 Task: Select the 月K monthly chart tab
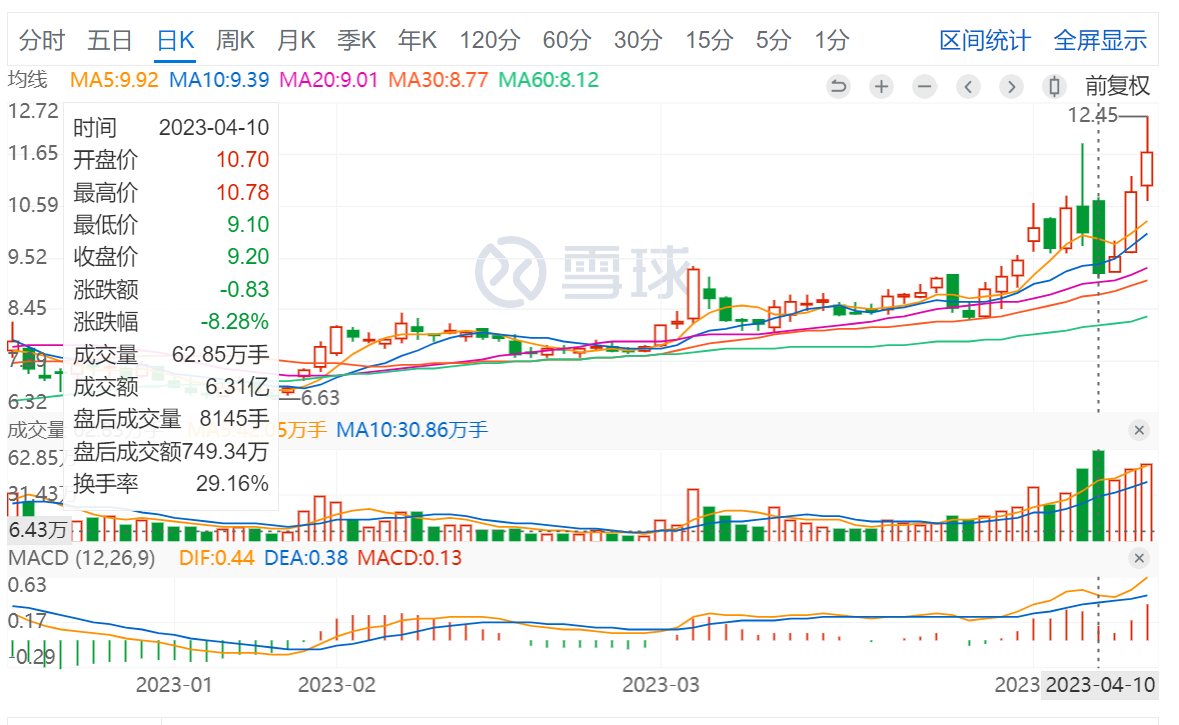tap(296, 40)
